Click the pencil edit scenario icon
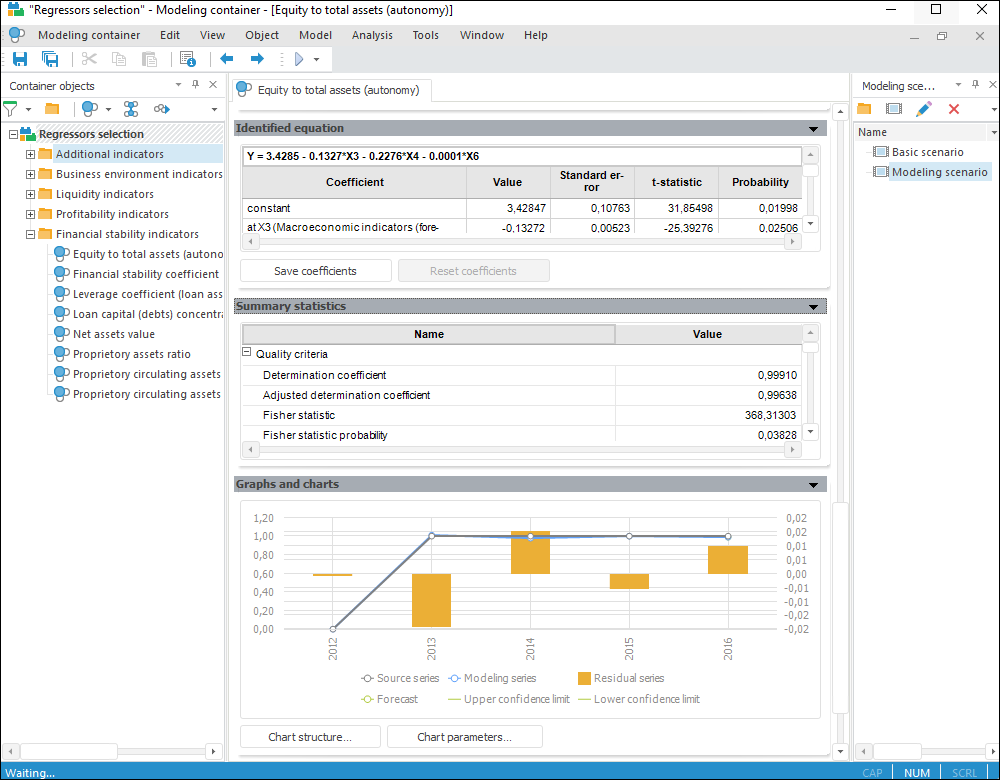 [924, 108]
